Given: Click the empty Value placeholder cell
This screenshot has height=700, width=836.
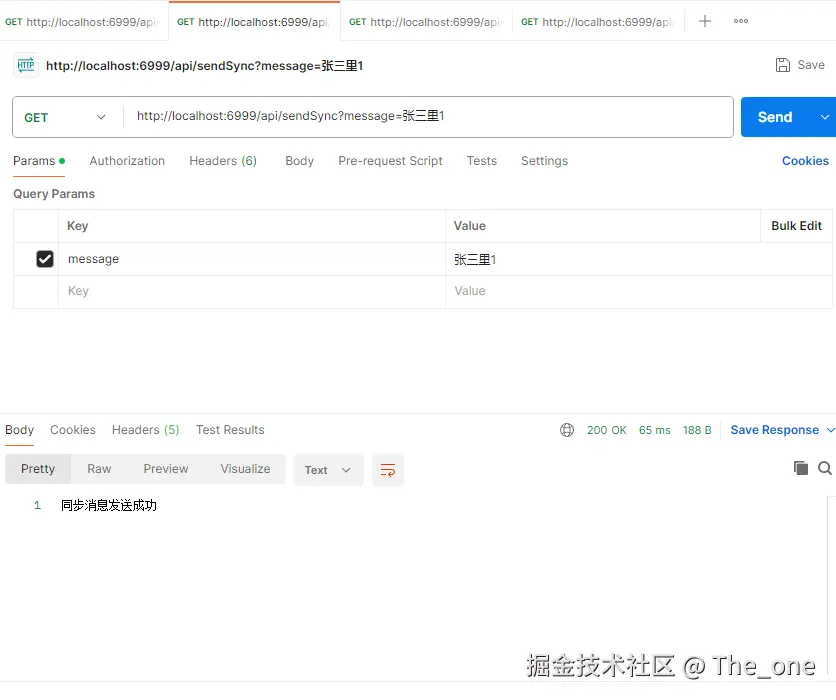Looking at the screenshot, I should [x=638, y=292].
